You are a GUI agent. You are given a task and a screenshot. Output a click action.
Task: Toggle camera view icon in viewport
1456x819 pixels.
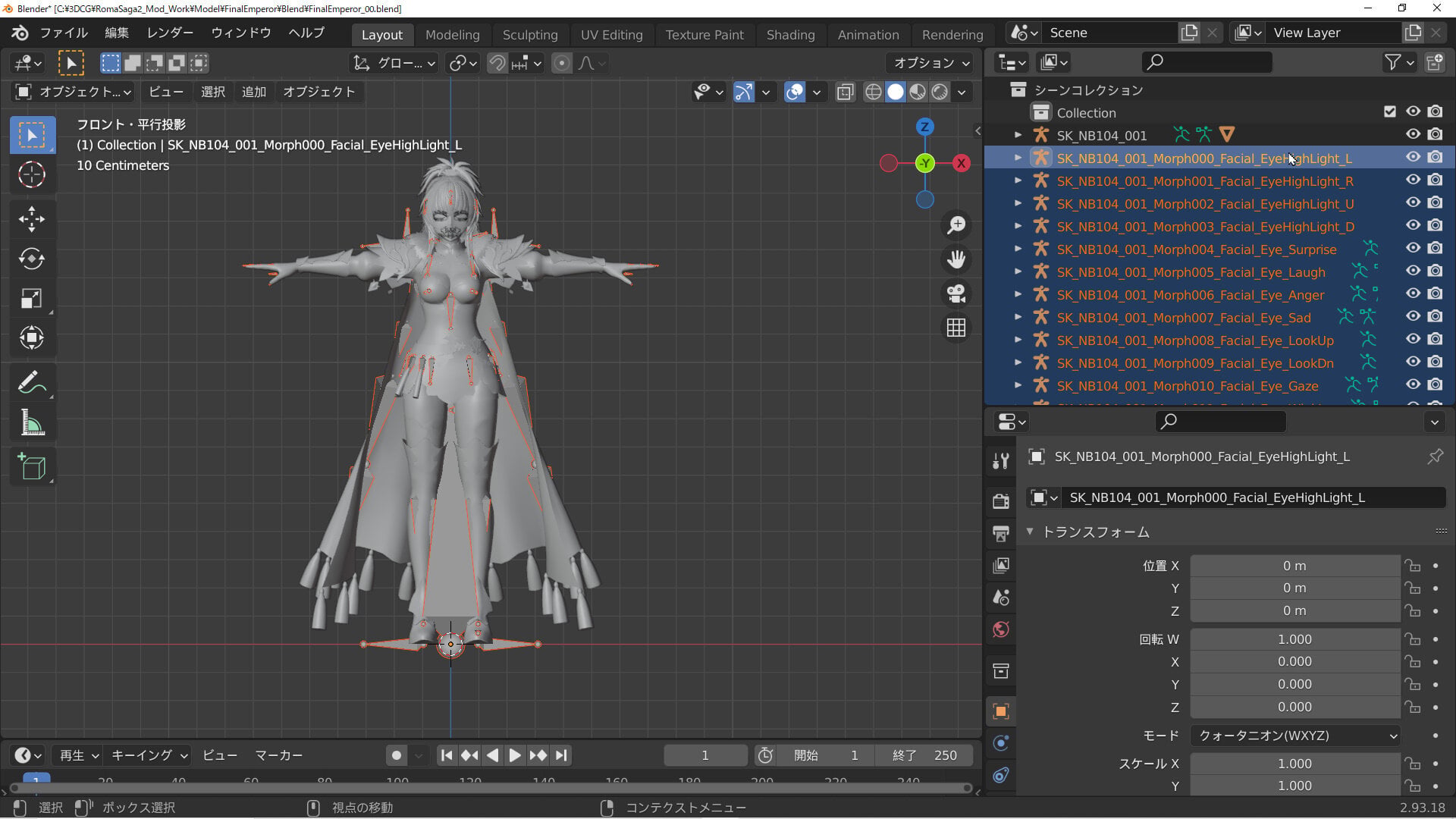(956, 293)
